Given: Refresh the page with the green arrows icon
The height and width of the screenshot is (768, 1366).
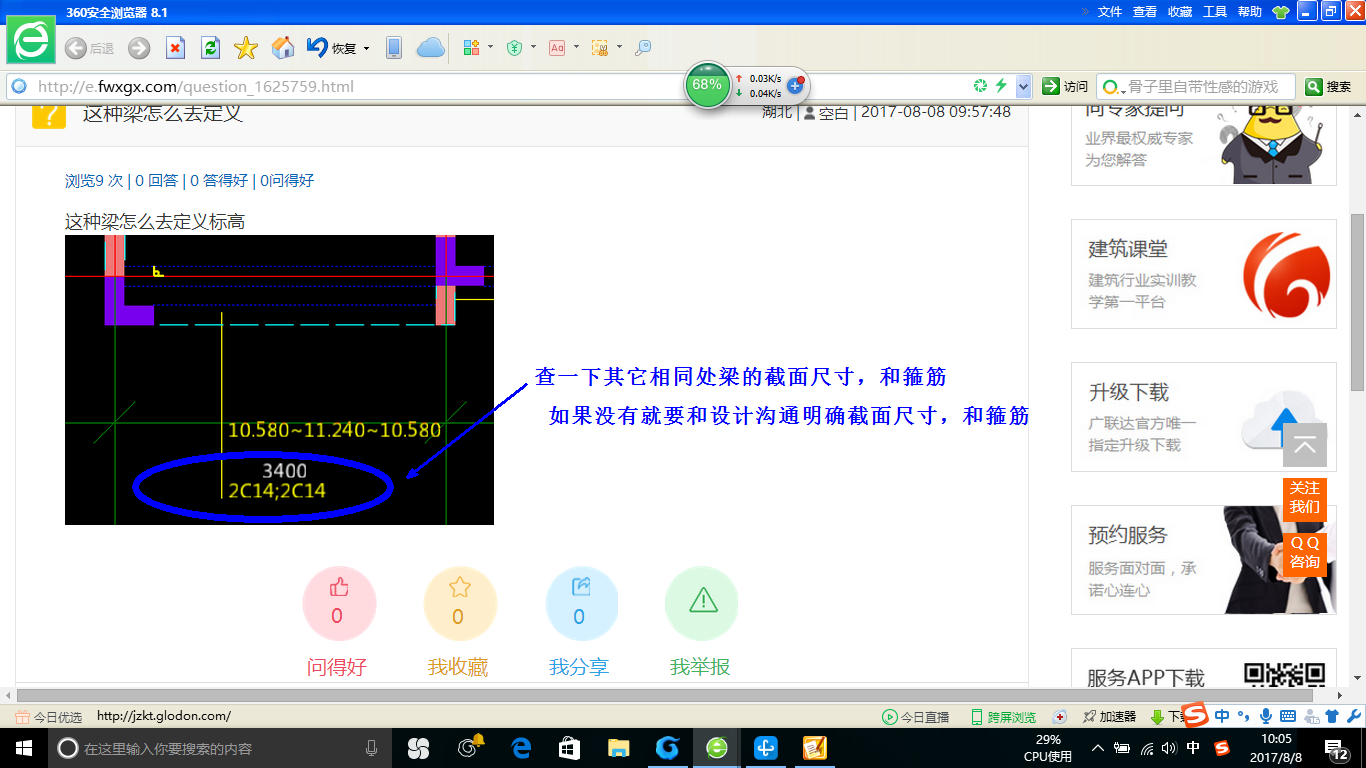Looking at the screenshot, I should (210, 48).
